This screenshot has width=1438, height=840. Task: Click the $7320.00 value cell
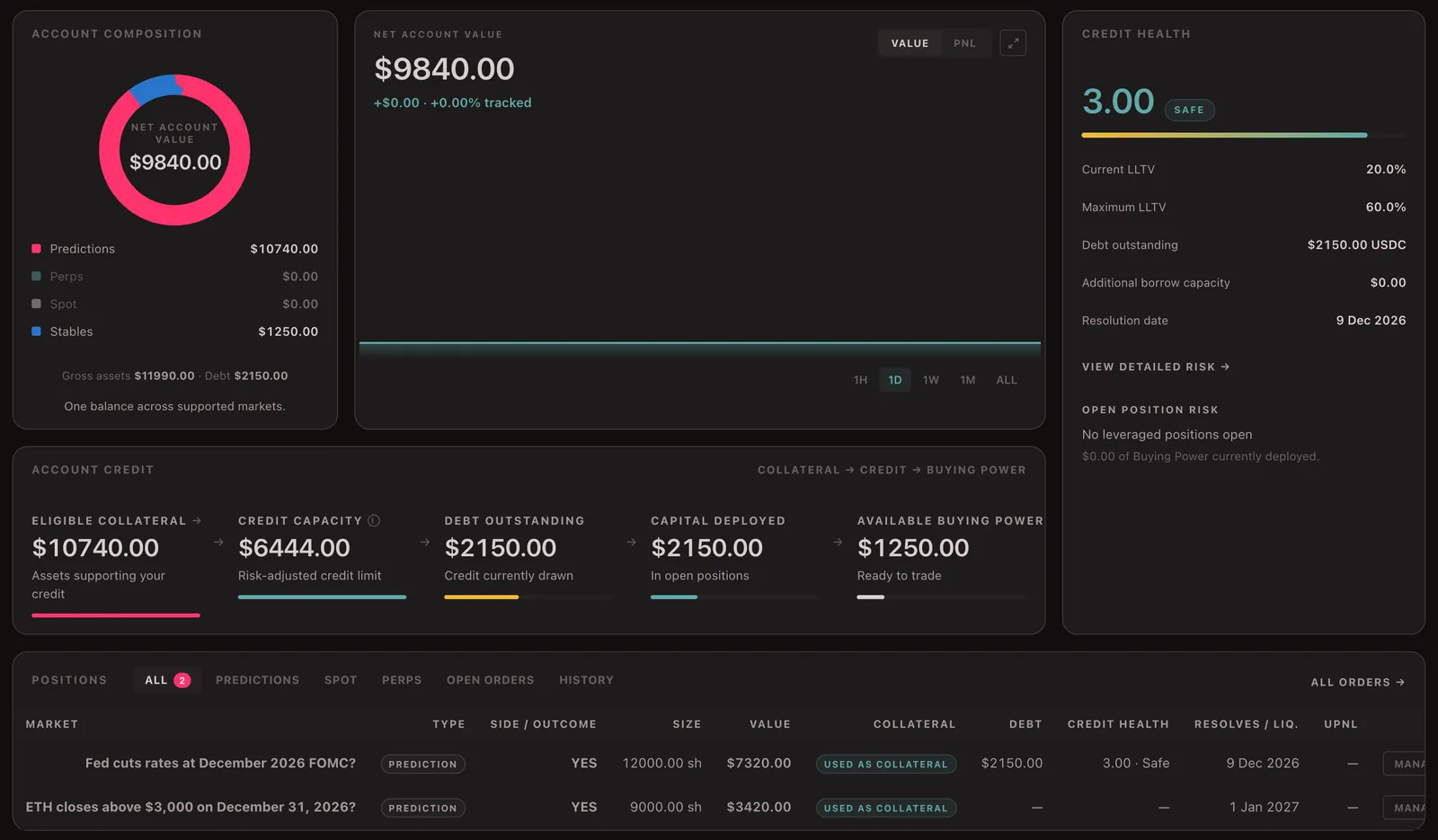click(759, 764)
